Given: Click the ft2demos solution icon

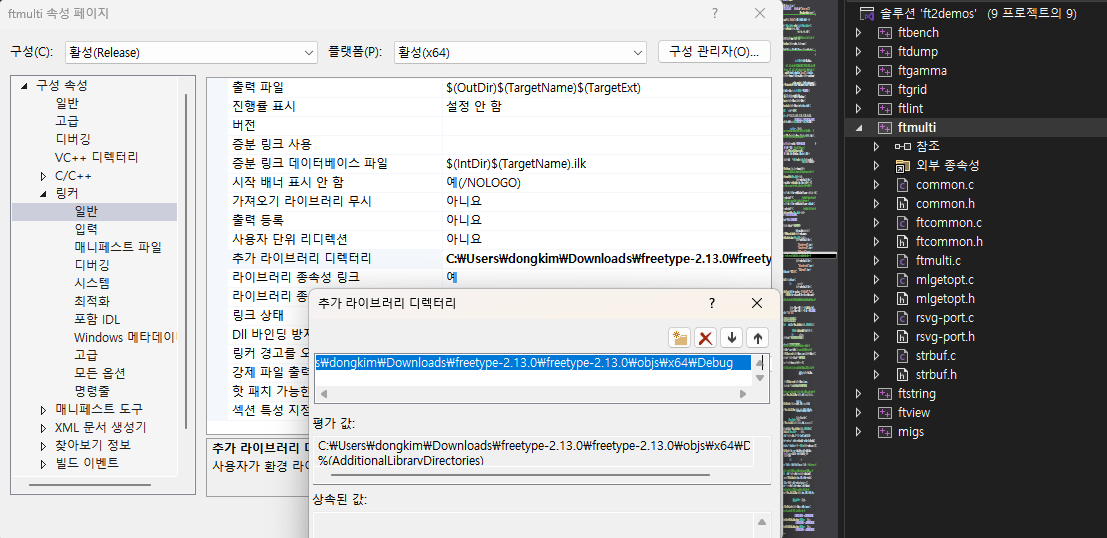Looking at the screenshot, I should [868, 14].
